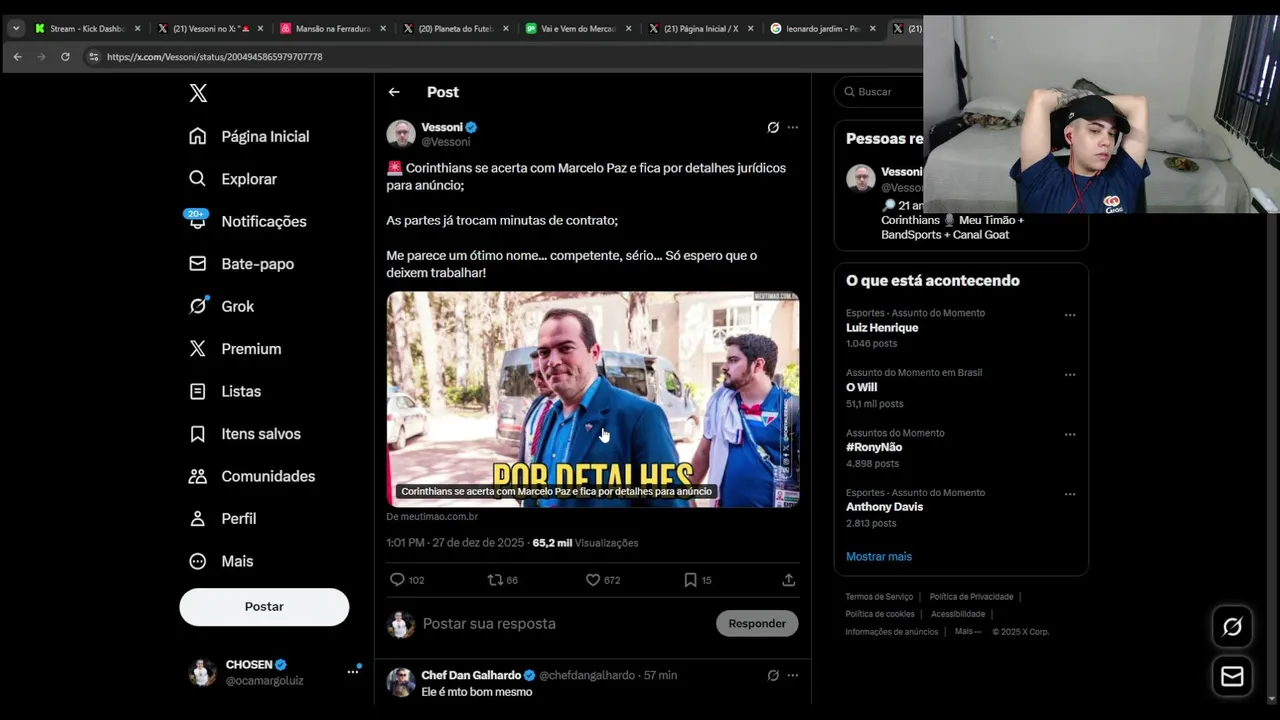Bookmark the post with 15 saves

pyautogui.click(x=690, y=580)
